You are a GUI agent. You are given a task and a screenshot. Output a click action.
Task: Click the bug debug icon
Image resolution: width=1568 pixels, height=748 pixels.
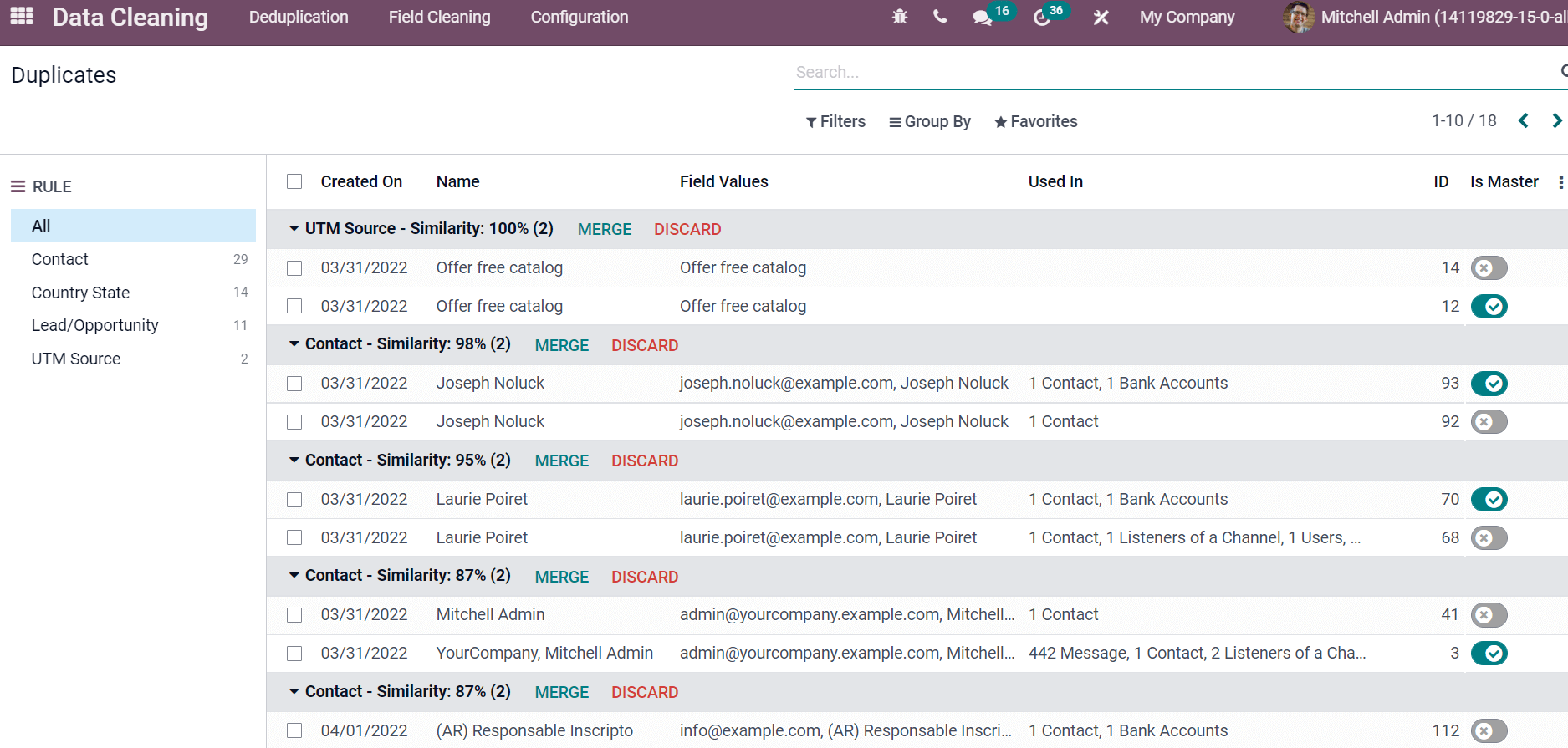[x=900, y=17]
